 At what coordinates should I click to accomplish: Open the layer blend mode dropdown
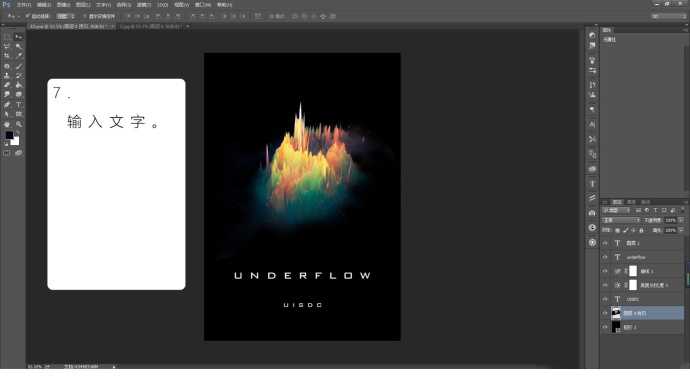click(x=621, y=220)
